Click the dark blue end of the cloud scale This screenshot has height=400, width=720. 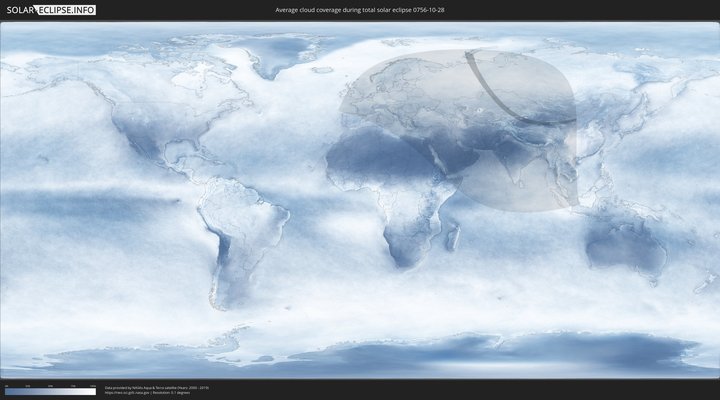pos(8,392)
